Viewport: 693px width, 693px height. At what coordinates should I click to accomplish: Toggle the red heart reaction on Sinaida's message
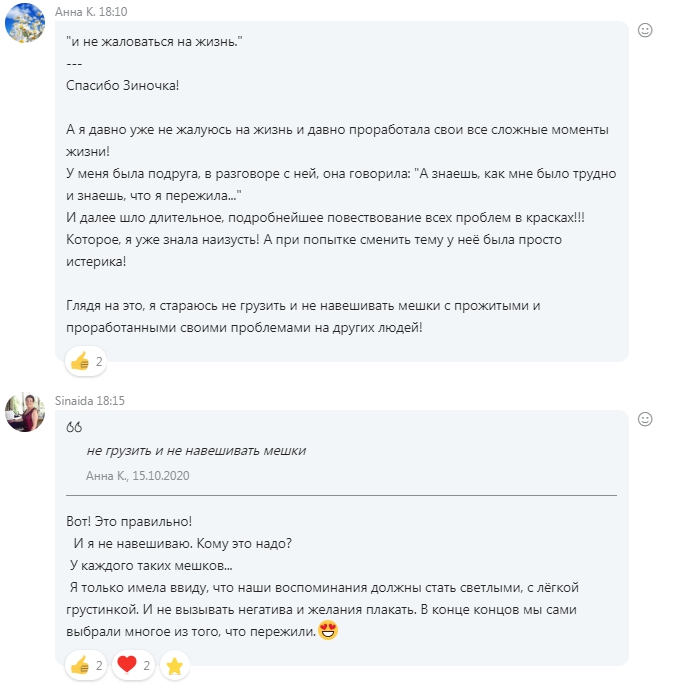point(133,665)
